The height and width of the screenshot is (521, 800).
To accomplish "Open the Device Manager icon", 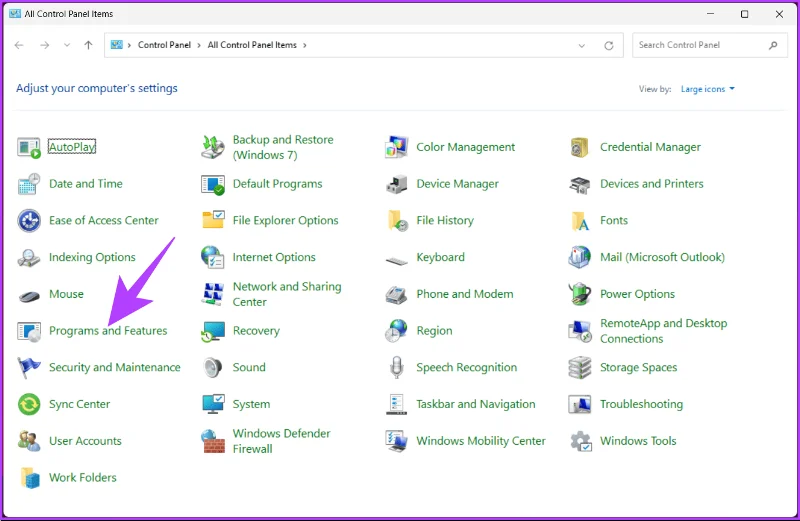I will (x=396, y=184).
